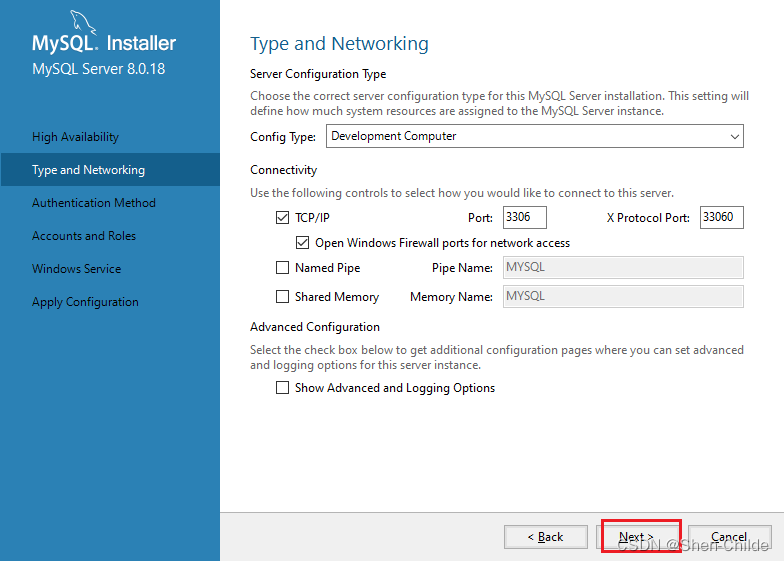Image resolution: width=784 pixels, height=561 pixels.
Task: Click the X Protocol Port field
Action: 722,217
